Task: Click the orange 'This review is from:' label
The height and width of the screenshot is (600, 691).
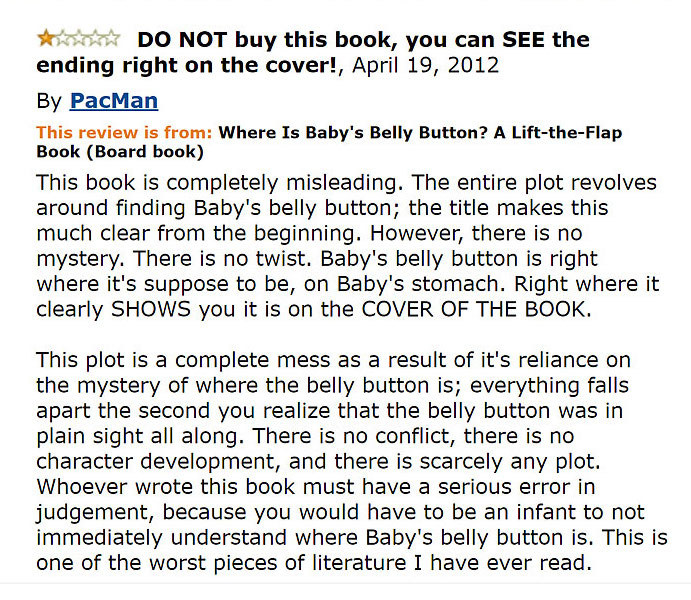Action: tap(124, 133)
